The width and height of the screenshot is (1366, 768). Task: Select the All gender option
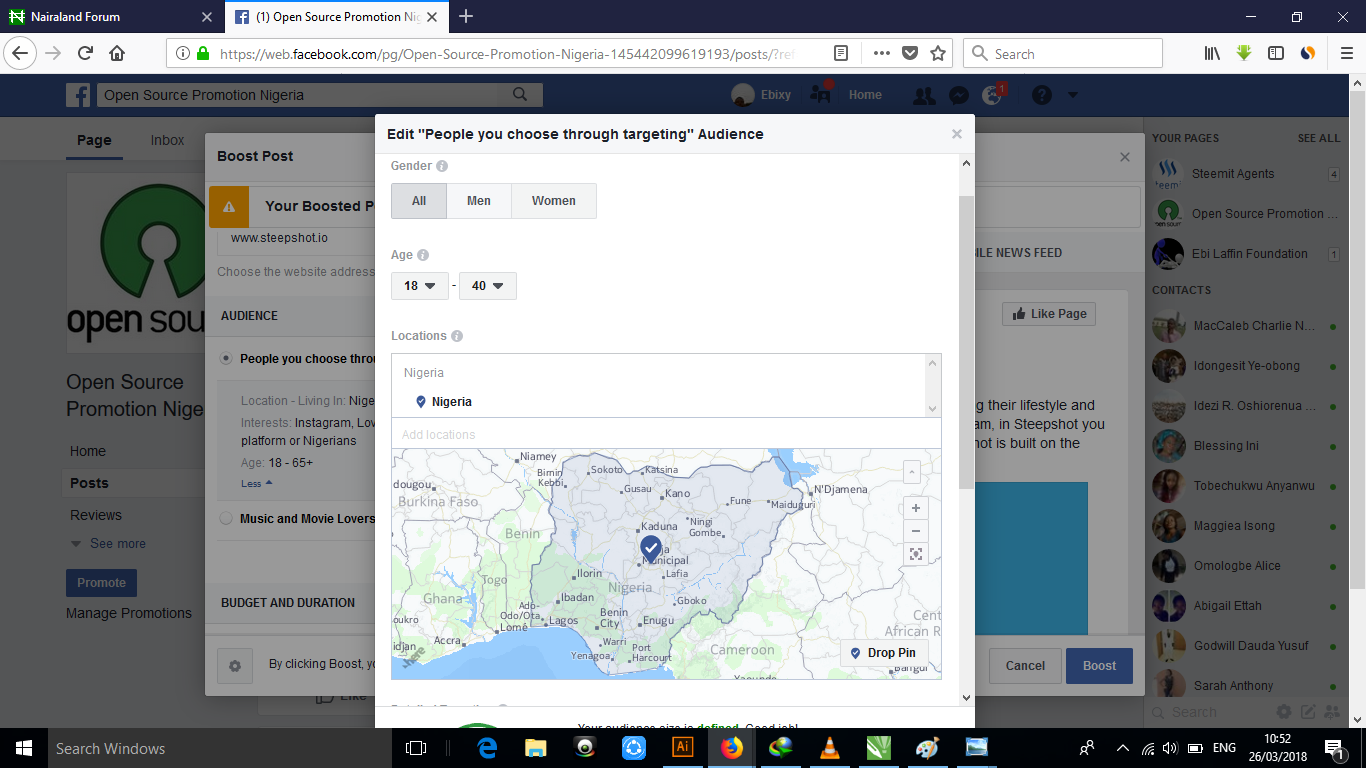pos(419,201)
